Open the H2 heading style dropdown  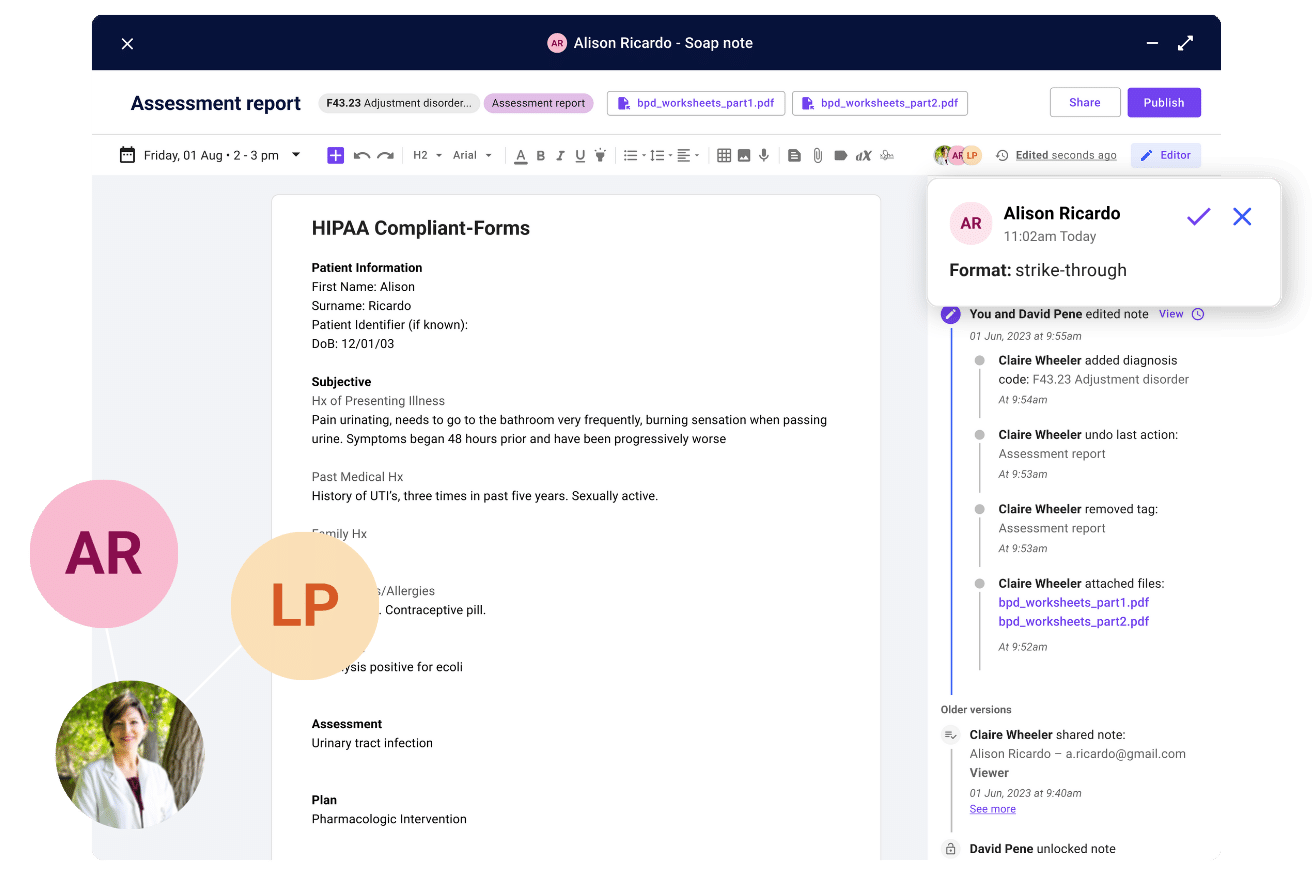tap(422, 155)
